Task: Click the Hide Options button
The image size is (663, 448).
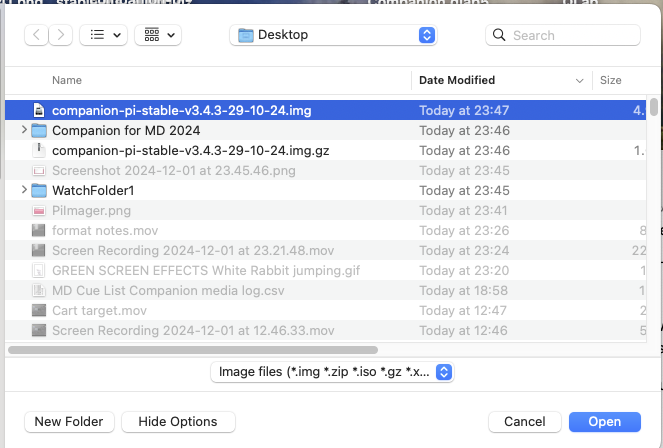Action: 177,422
